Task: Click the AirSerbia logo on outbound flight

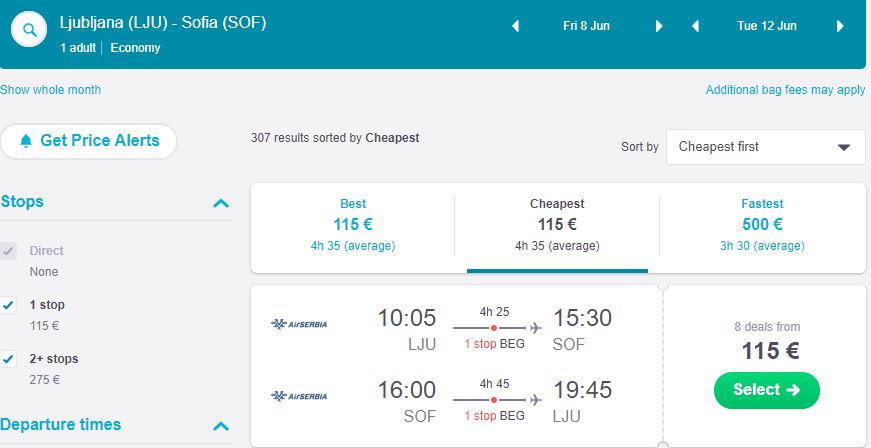Action: 299,324
